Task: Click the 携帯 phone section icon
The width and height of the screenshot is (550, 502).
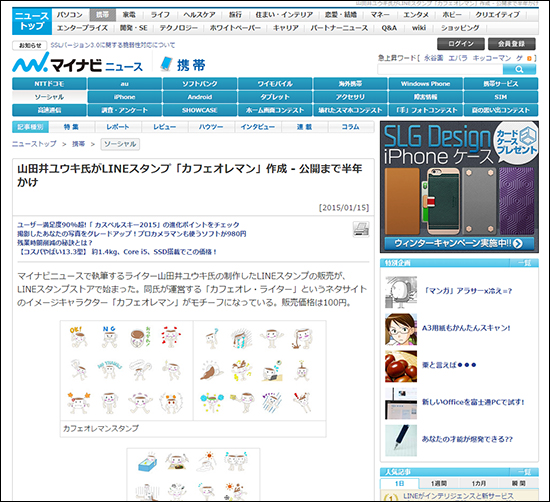Action: [166, 64]
